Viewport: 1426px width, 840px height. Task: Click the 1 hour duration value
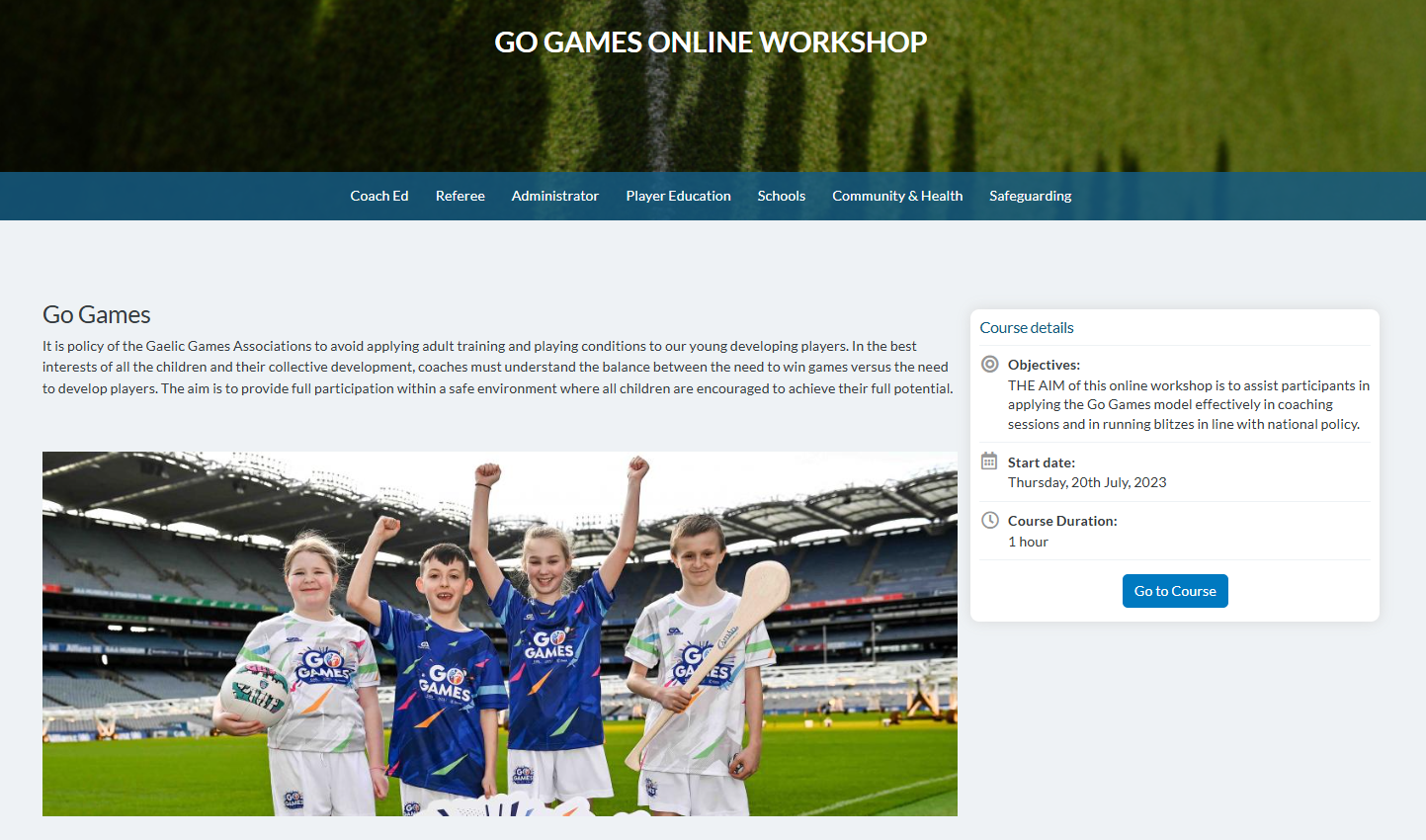point(1028,542)
